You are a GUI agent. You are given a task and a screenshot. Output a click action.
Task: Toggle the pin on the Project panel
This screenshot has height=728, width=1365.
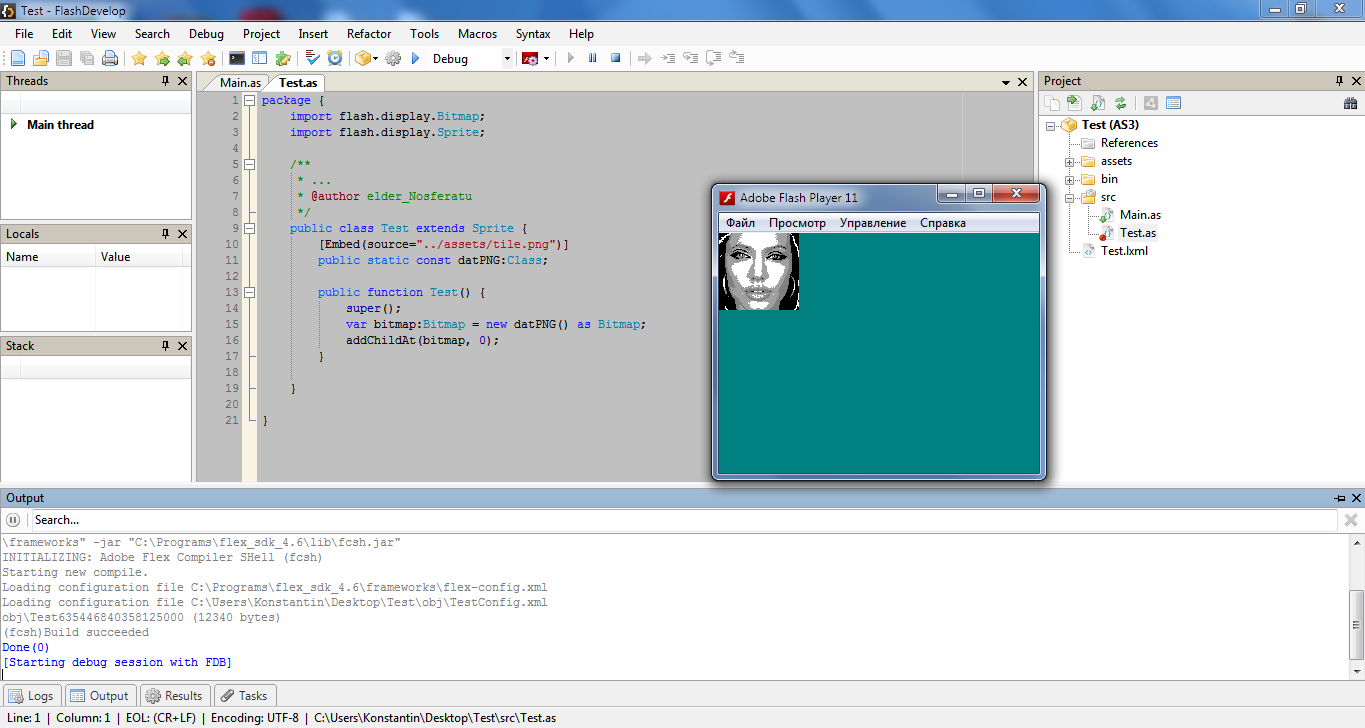(x=1339, y=81)
